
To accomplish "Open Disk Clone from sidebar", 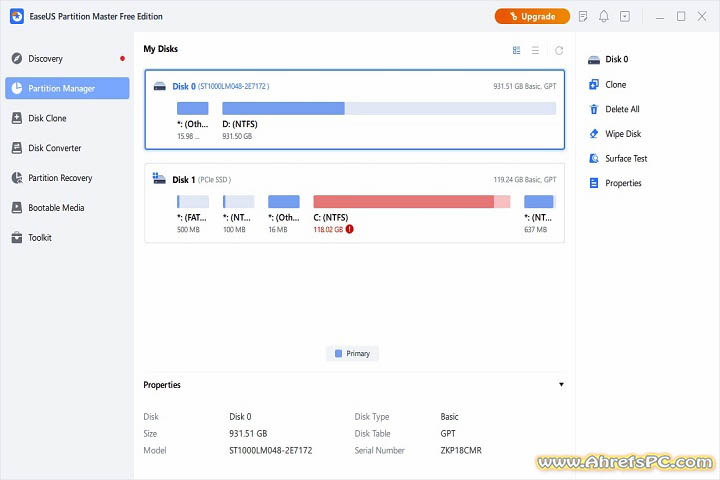I will click(67, 118).
